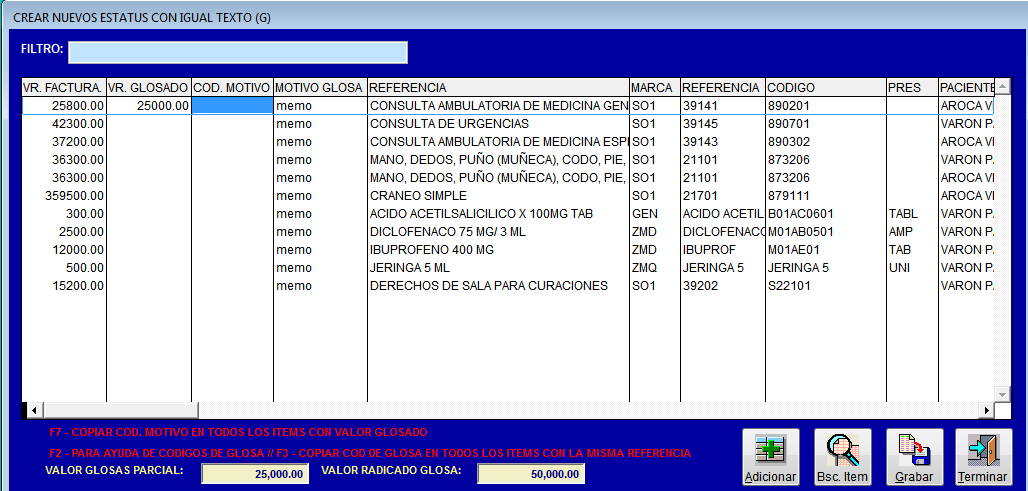Click the MOTIVO GLOSA column header
Viewport: 1028px width, 491px height.
click(320, 88)
